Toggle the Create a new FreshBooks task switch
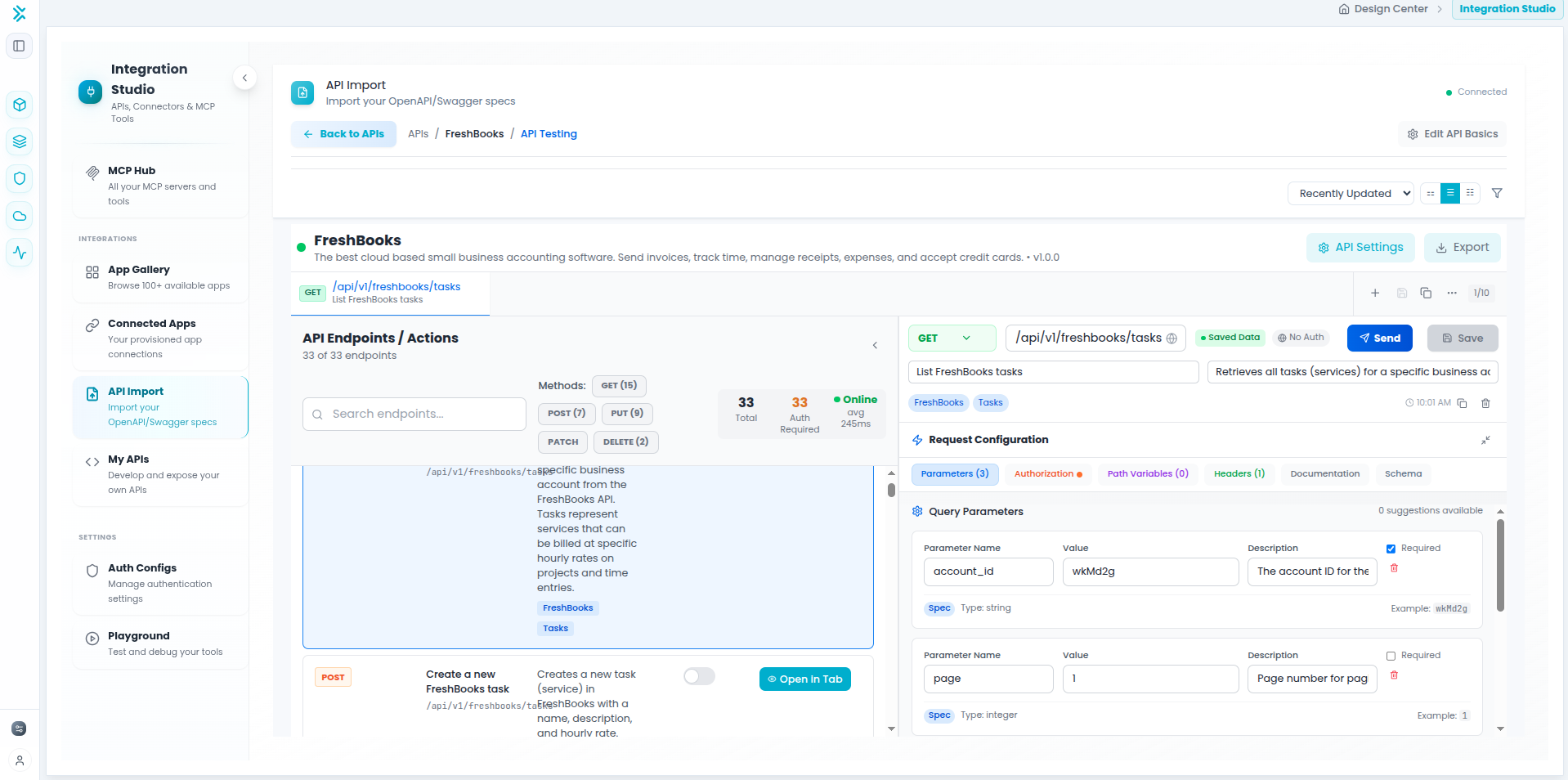 point(699,676)
